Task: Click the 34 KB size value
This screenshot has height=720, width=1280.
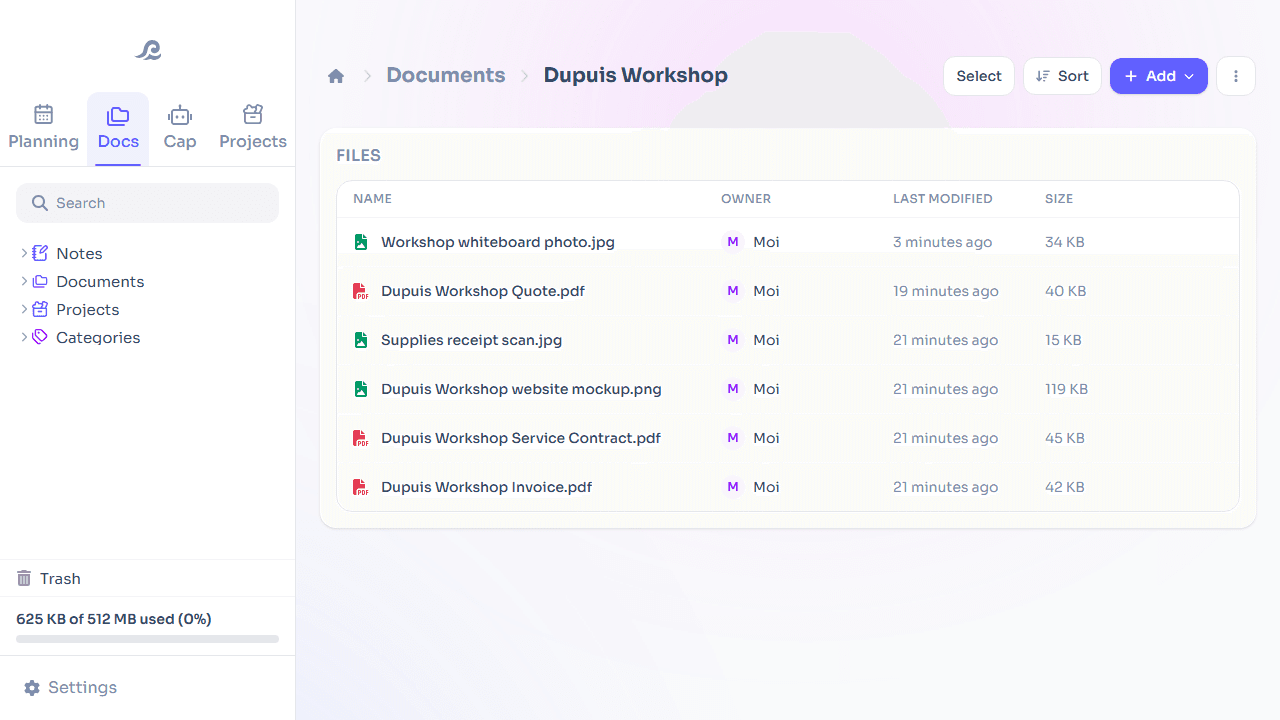Action: (1065, 242)
